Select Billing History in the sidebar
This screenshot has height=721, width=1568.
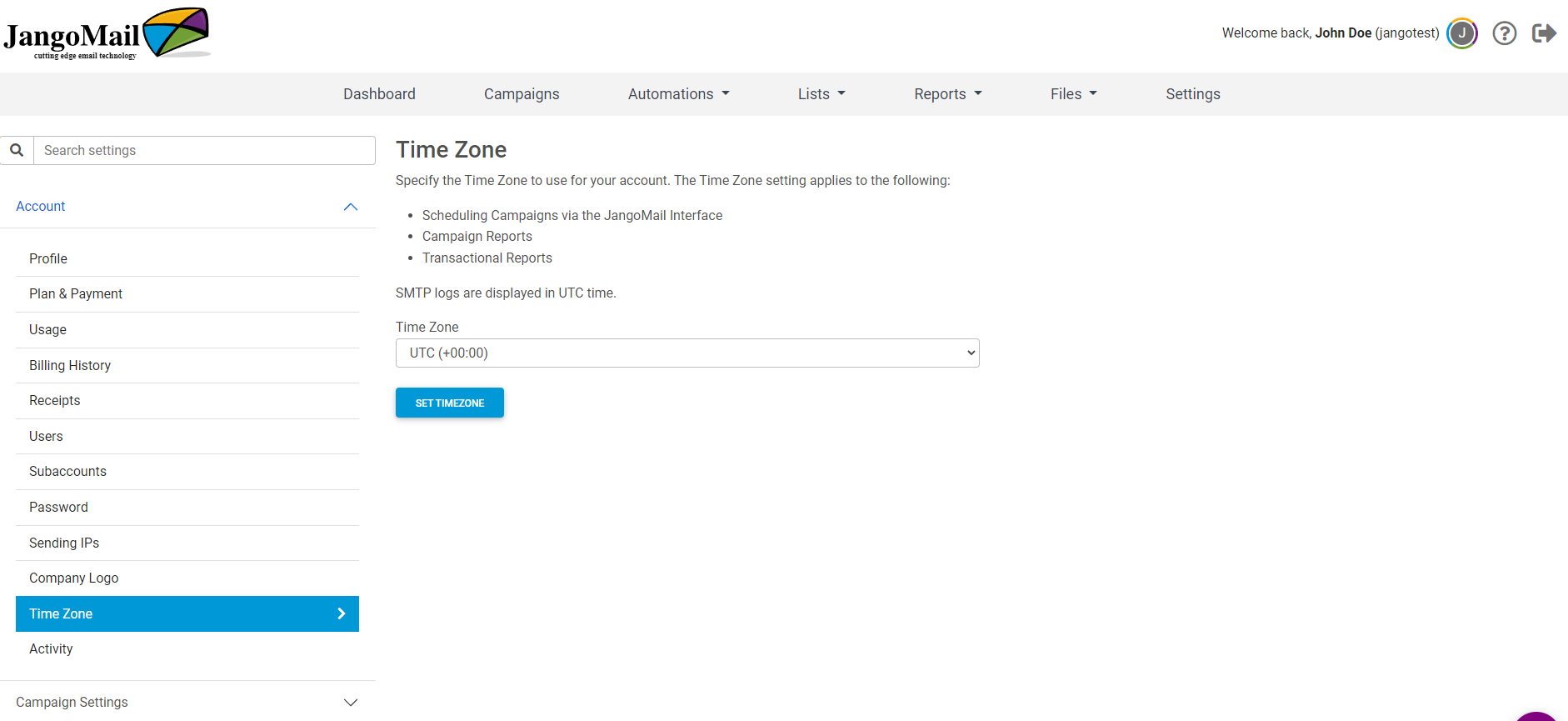pyautogui.click(x=70, y=365)
